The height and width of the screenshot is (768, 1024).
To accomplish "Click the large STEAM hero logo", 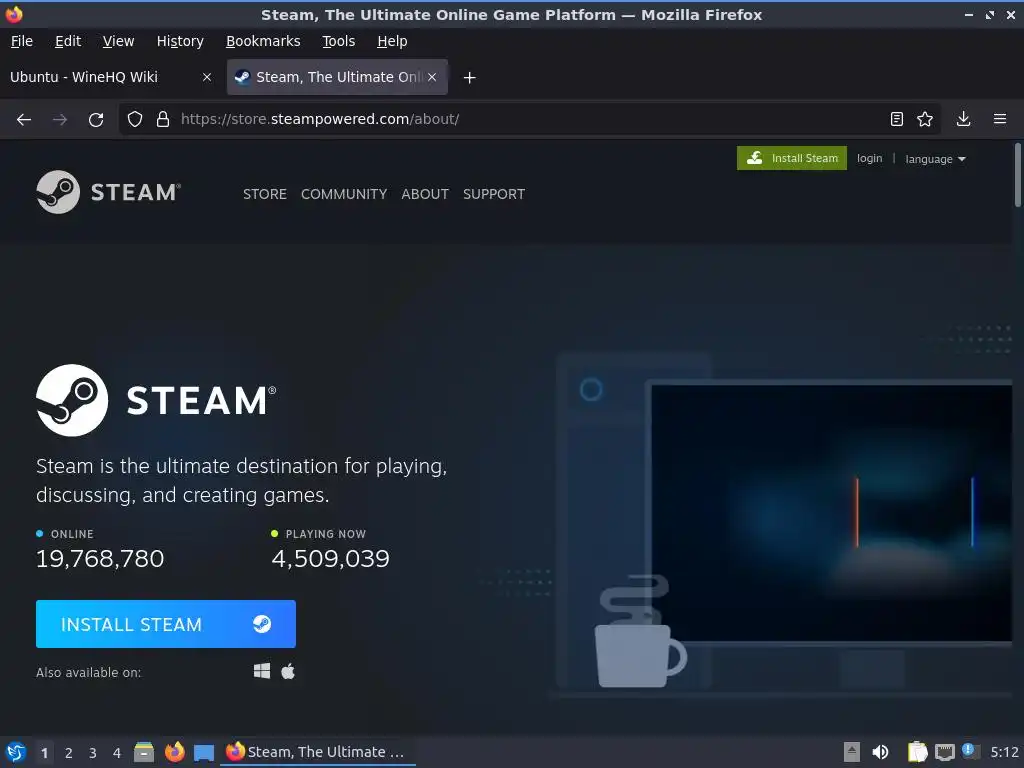I will [x=157, y=400].
